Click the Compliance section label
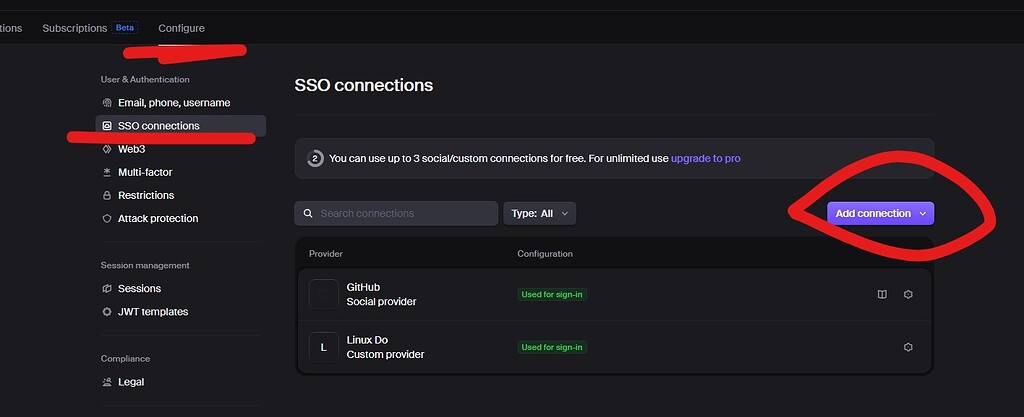 pyautogui.click(x=125, y=358)
